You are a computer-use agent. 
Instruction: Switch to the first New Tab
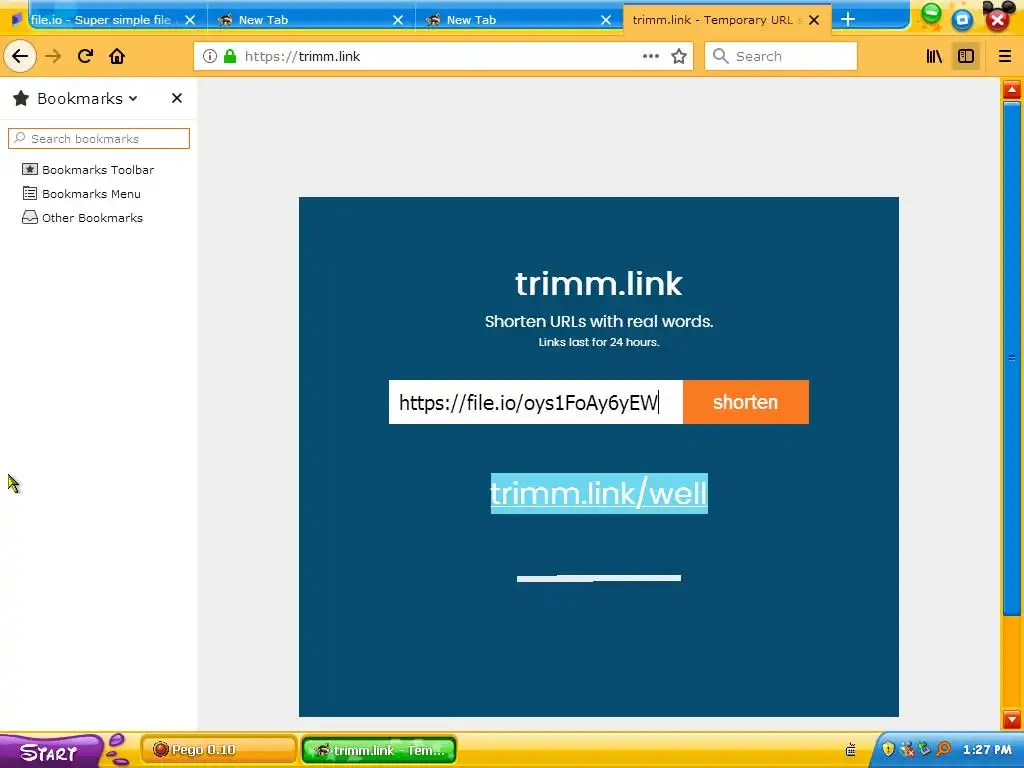pyautogui.click(x=311, y=20)
